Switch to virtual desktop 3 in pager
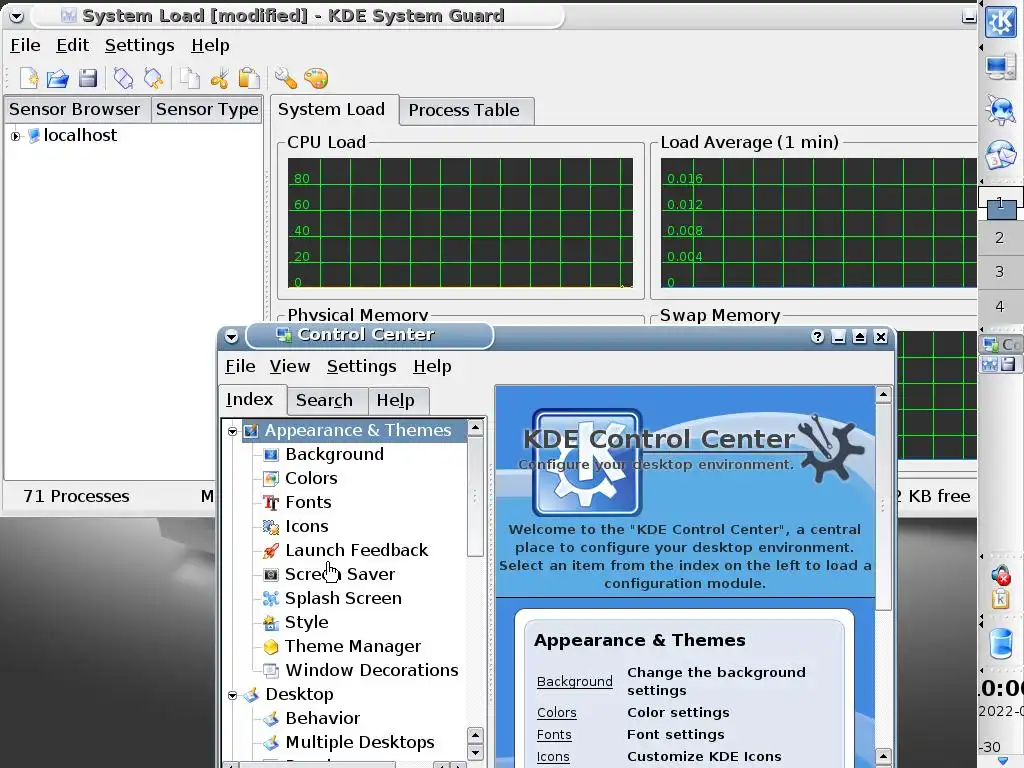This screenshot has width=1024, height=768. (x=999, y=272)
